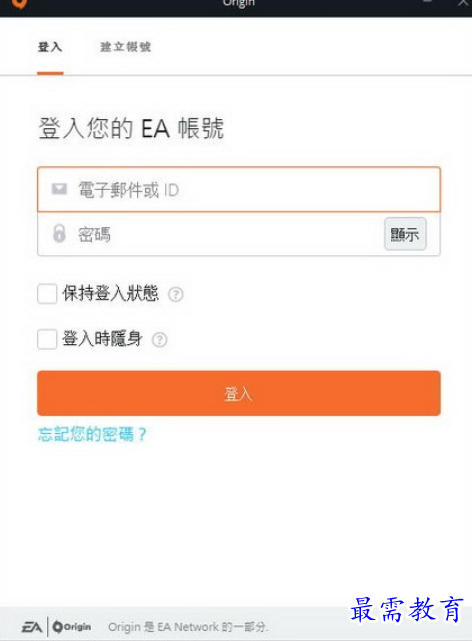Open the 忘記您的密碼？ link

point(92,434)
